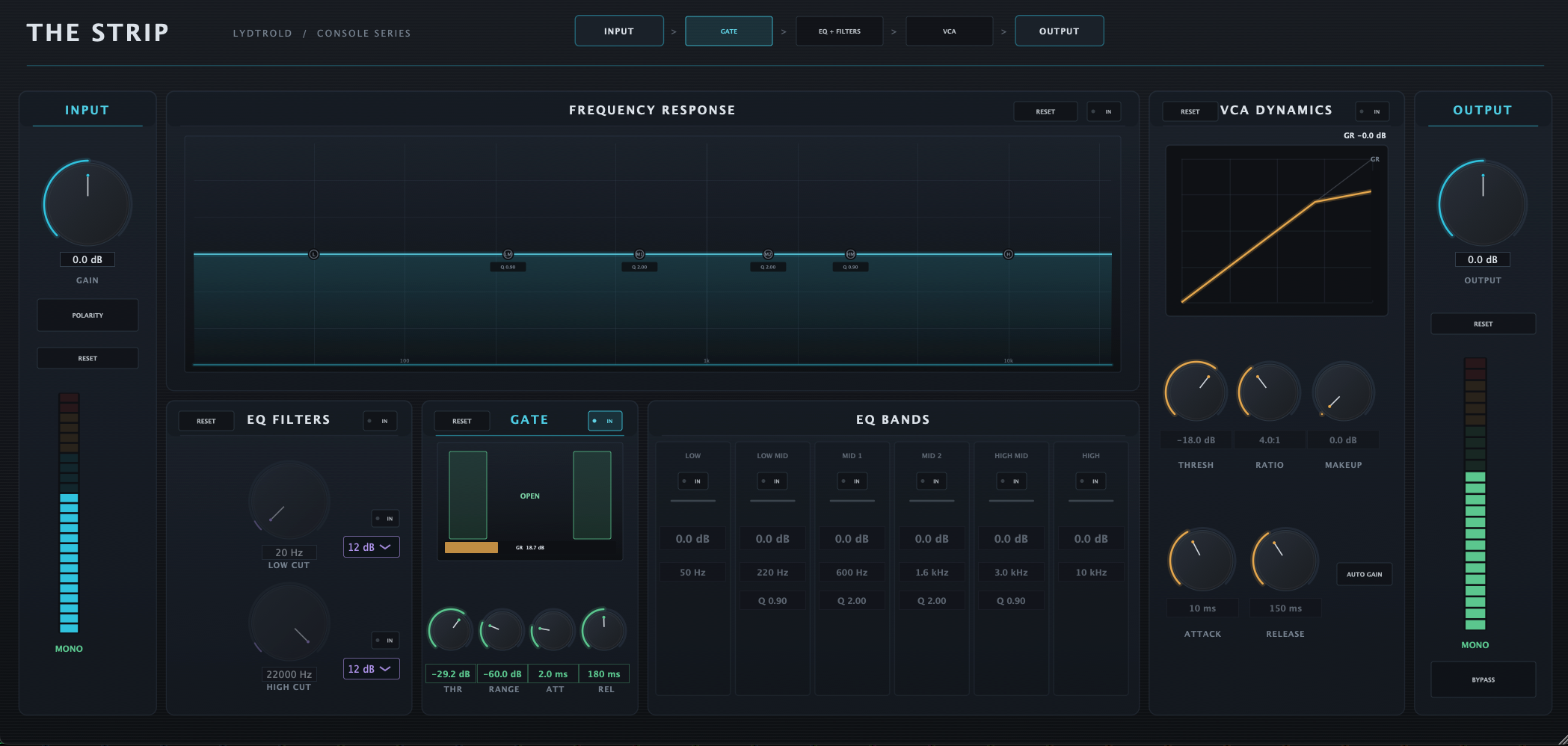Toggle the EQ Filters section IN switch
Image resolution: width=1568 pixels, height=746 pixels.
pos(380,421)
